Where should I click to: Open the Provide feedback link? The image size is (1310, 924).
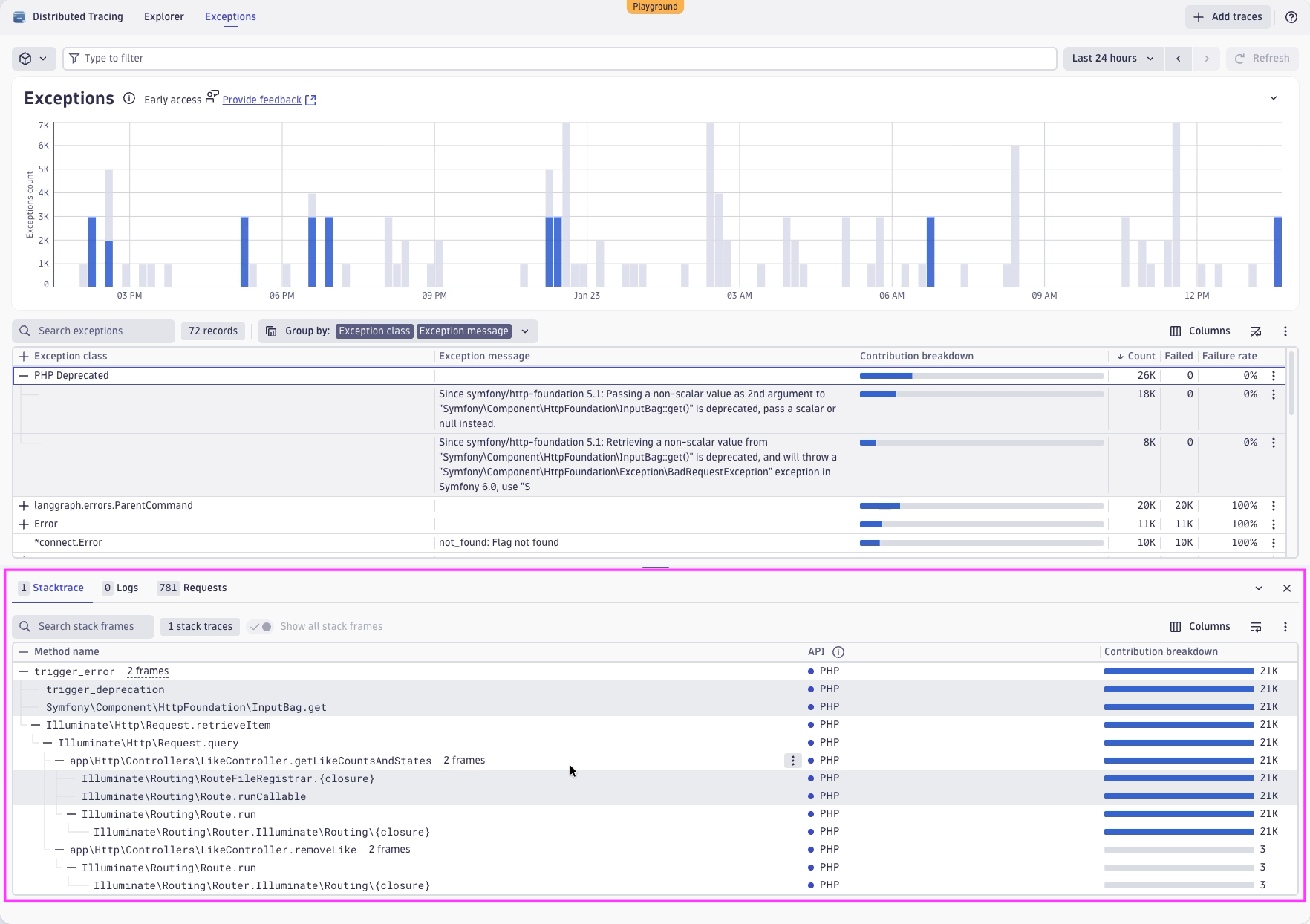point(261,100)
